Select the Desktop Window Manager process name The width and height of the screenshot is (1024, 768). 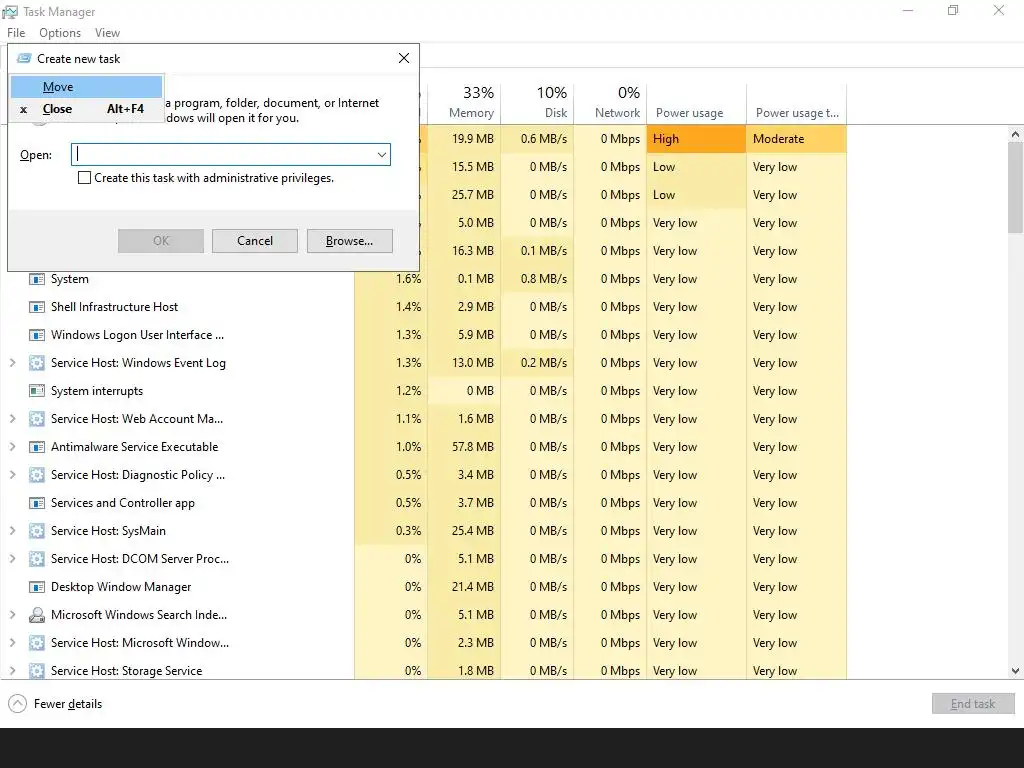pos(121,587)
